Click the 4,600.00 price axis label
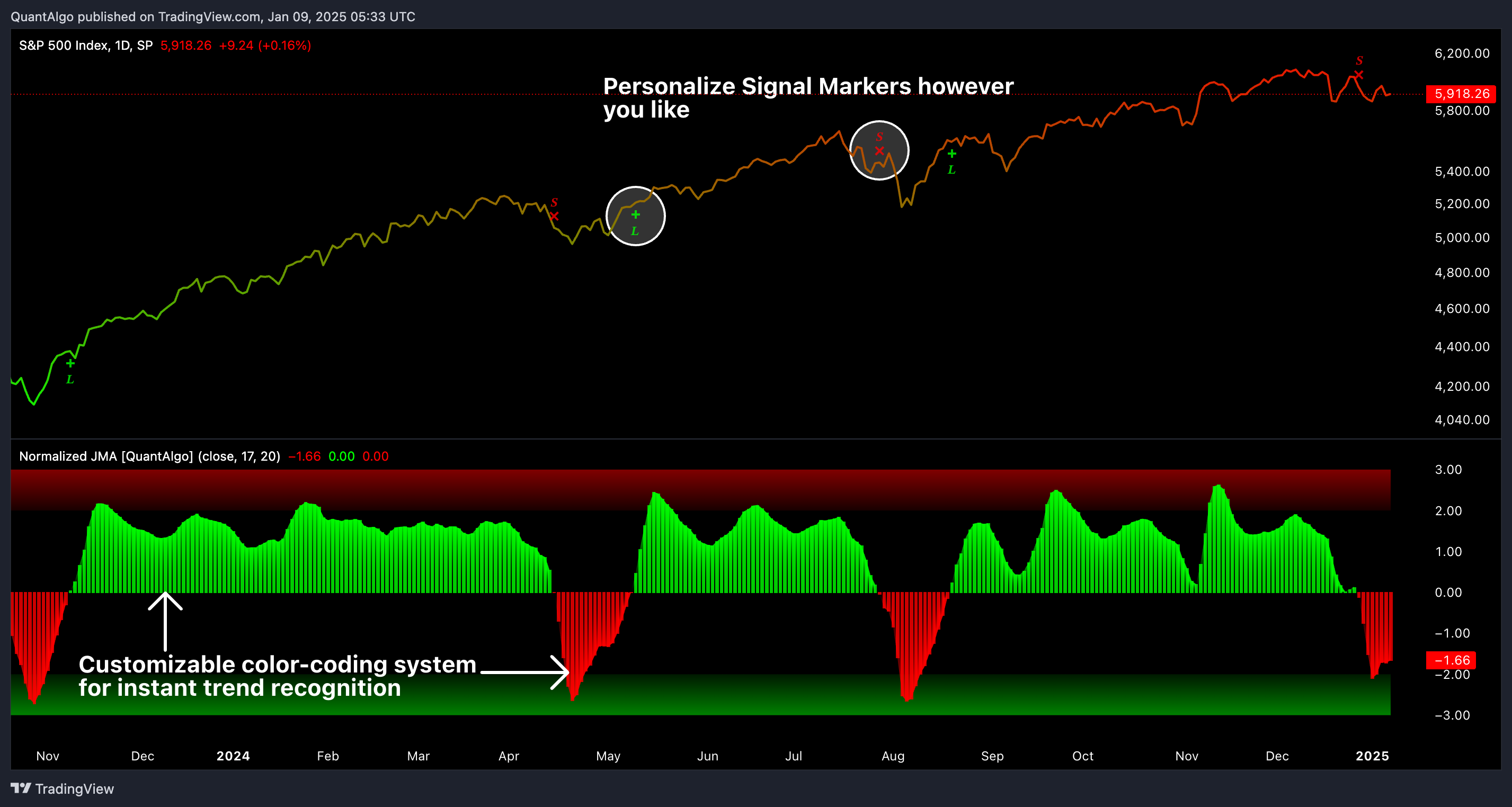This screenshot has height=807, width=1512. point(1462,309)
